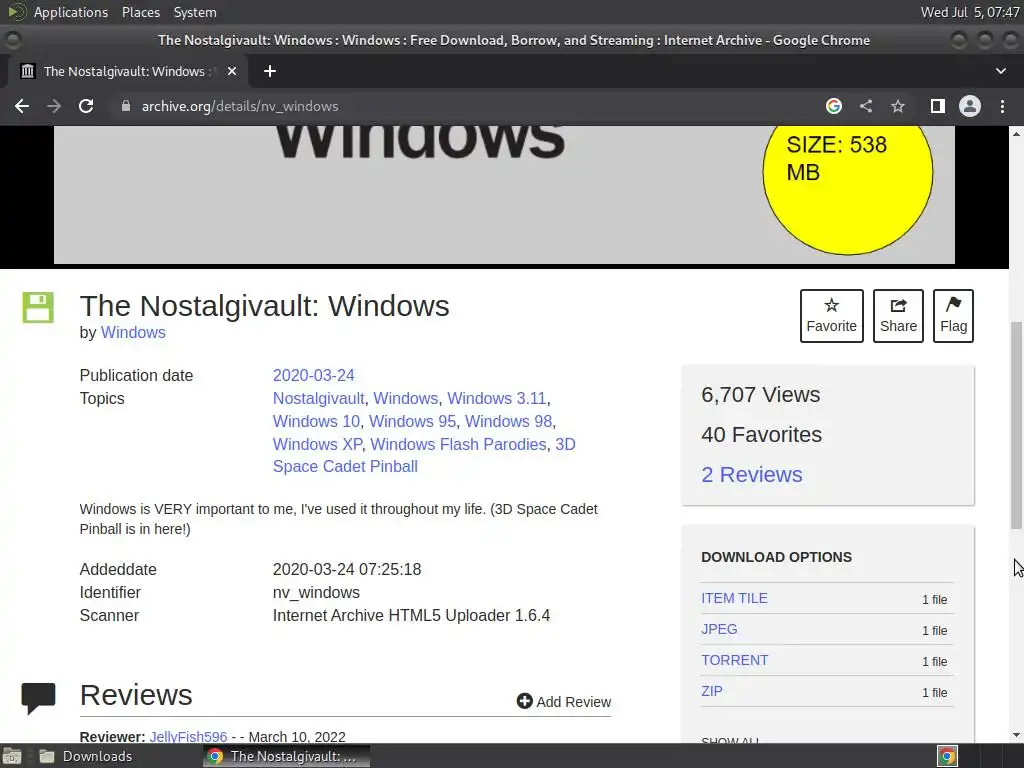Click the browser back arrow
Image resolution: width=1024 pixels, height=768 pixels.
pos(22,106)
